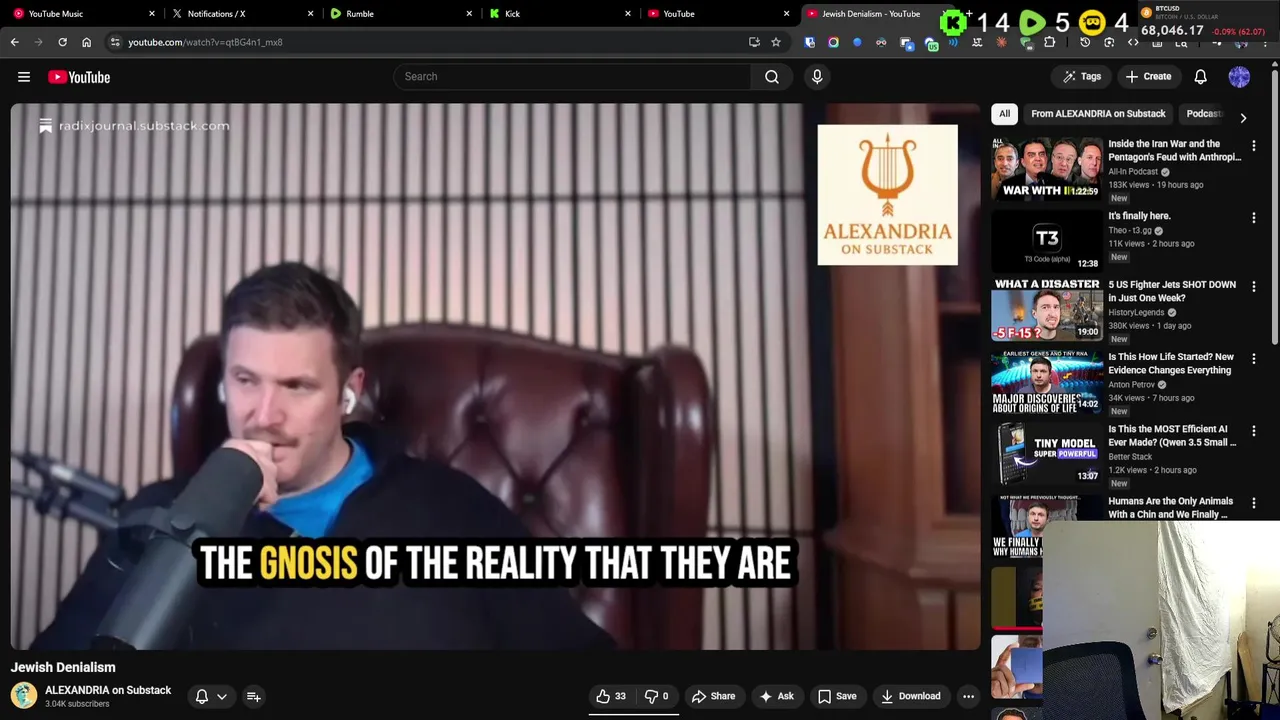This screenshot has width=1280, height=720.
Task: Open the WHAT A DISASTER F-15 thumbnail
Action: [1046, 309]
